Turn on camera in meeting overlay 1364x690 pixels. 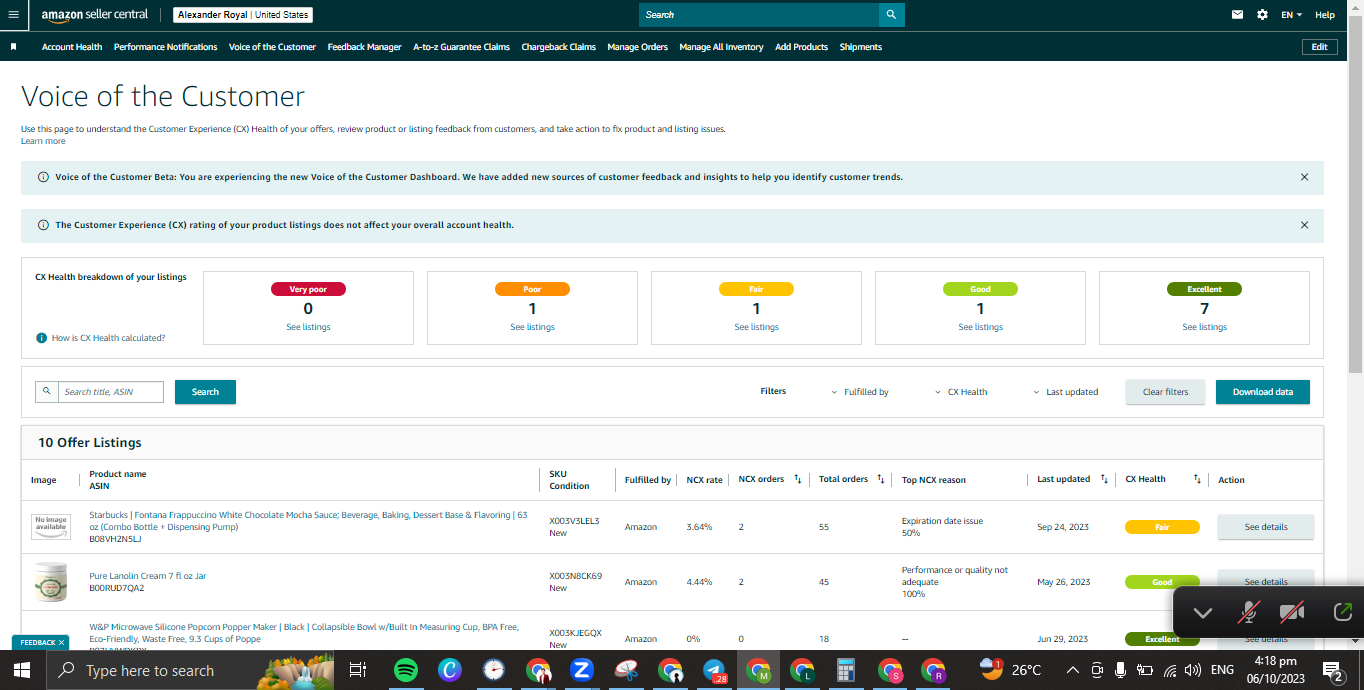(1293, 613)
